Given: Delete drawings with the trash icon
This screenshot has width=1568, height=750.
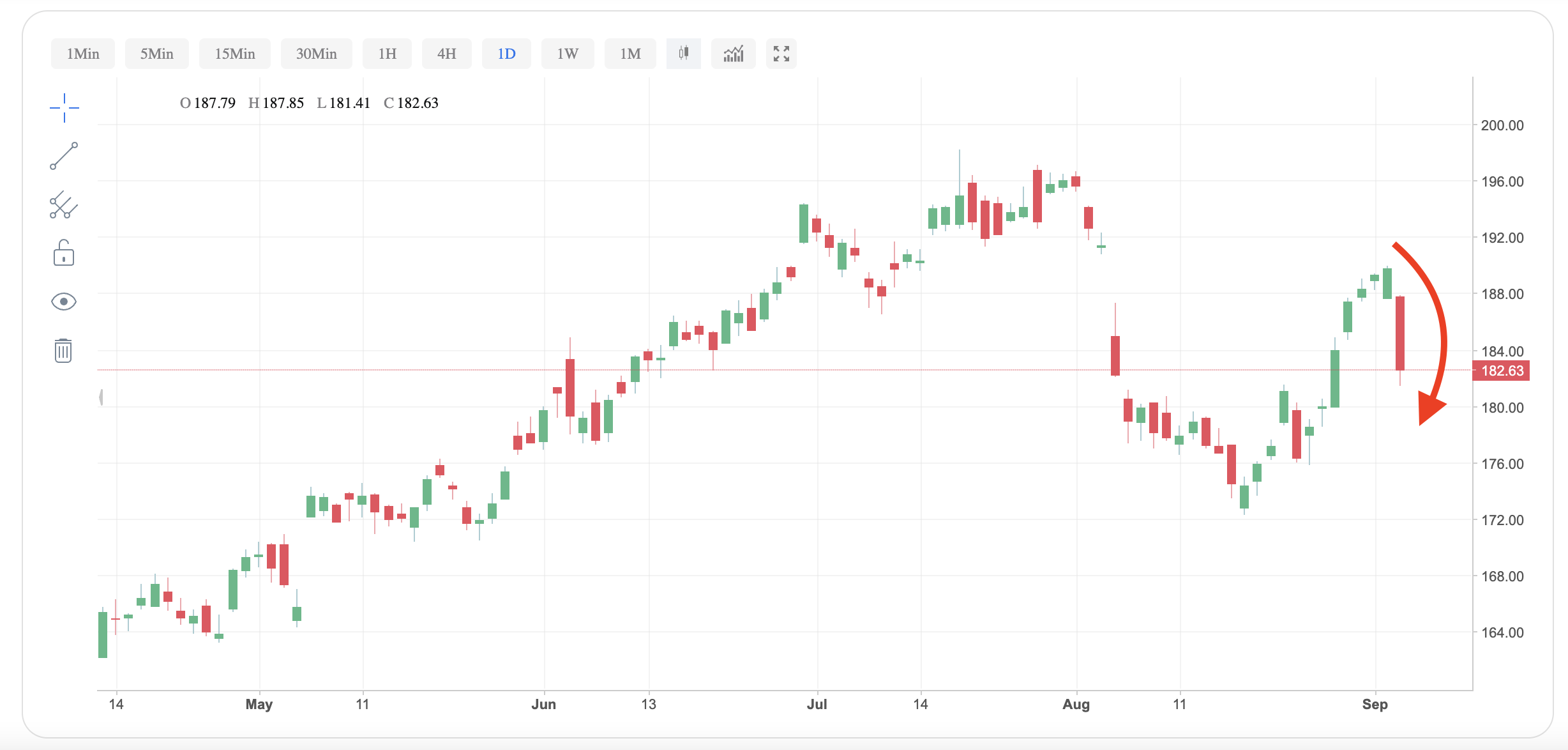Looking at the screenshot, I should click(63, 350).
